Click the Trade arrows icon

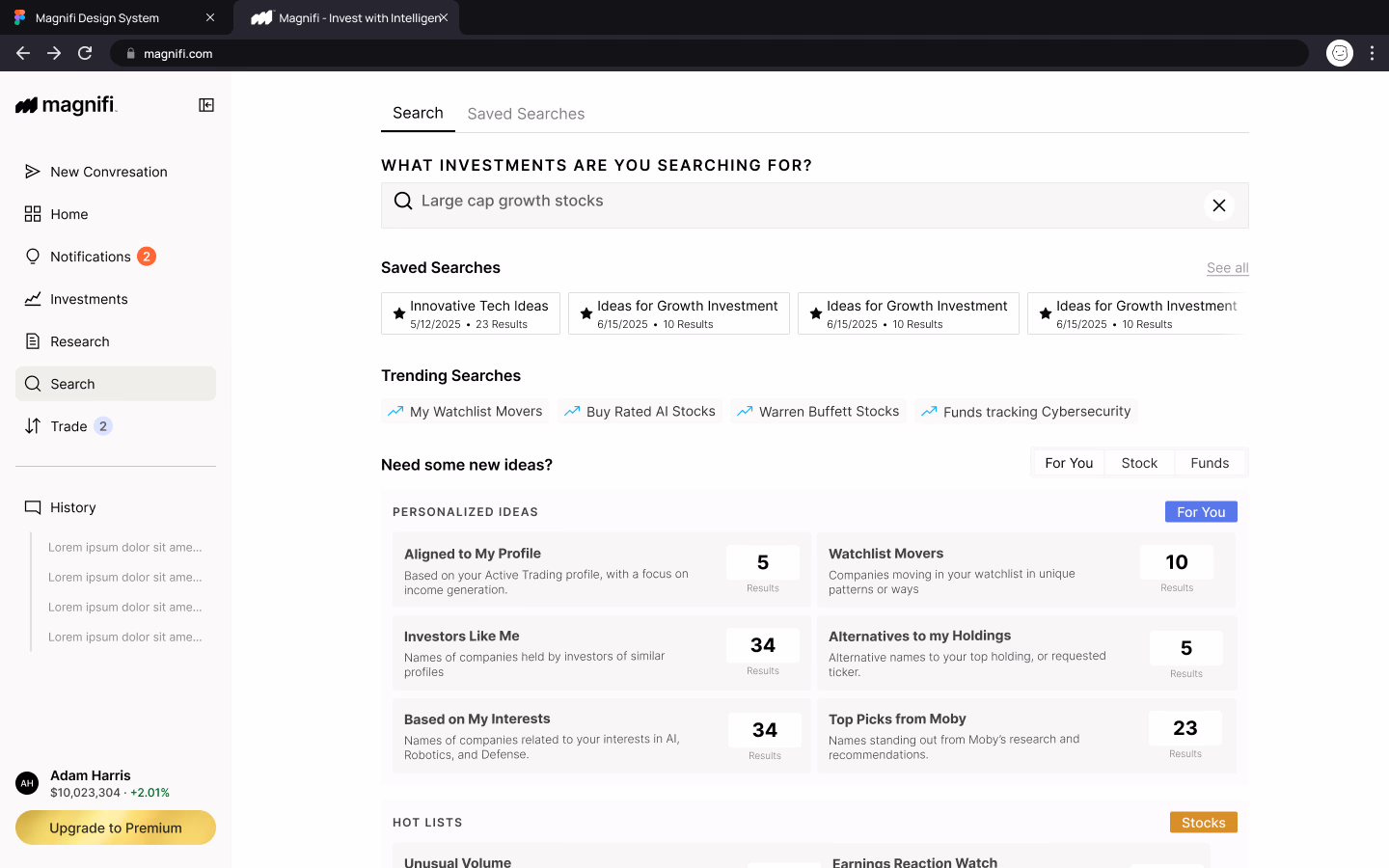[33, 426]
